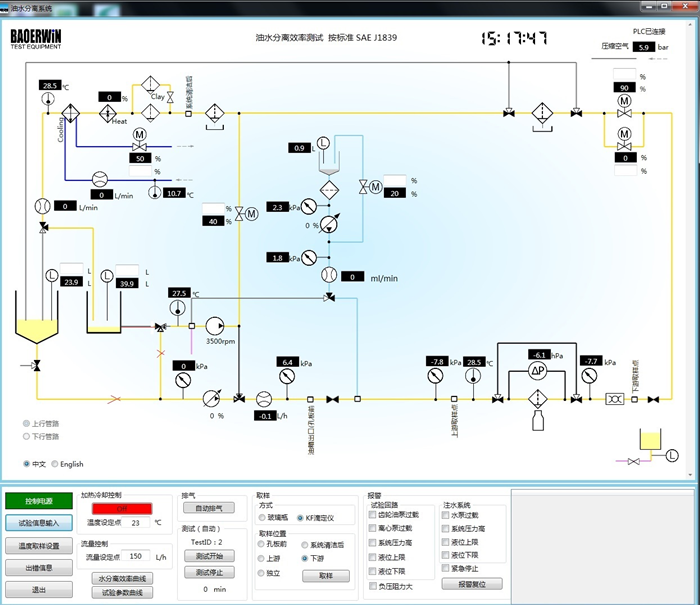Tick the 齿轮油泵过载 alarm checkbox
The width and height of the screenshot is (700, 605).
pos(372,515)
